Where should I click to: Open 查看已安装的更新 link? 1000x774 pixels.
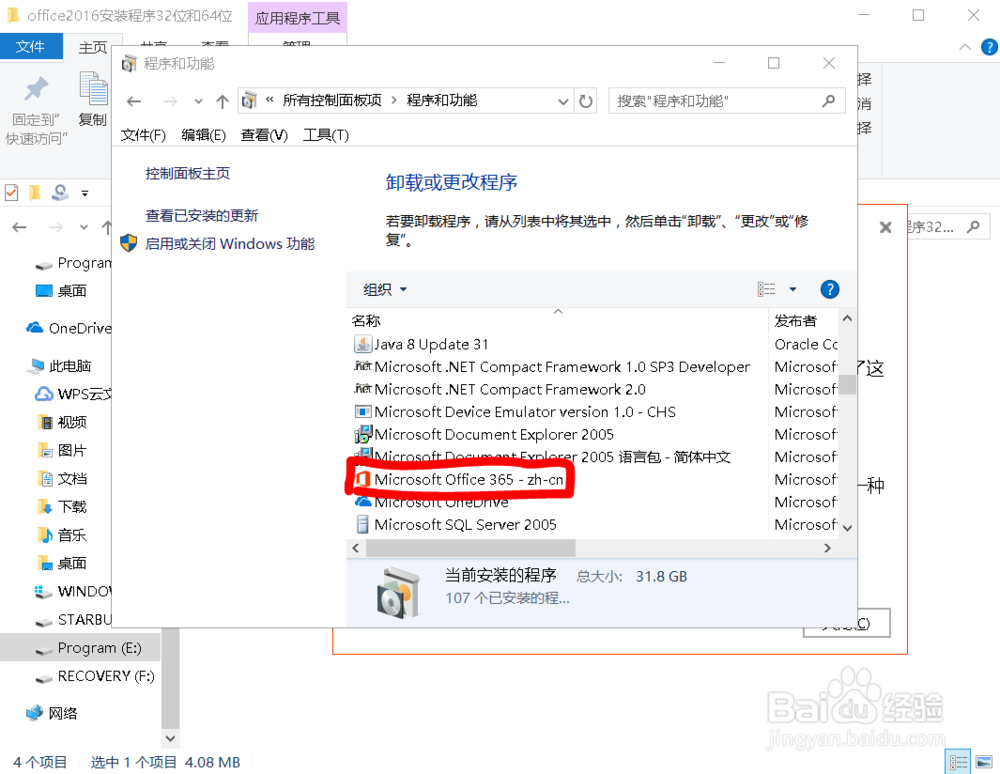pos(202,216)
